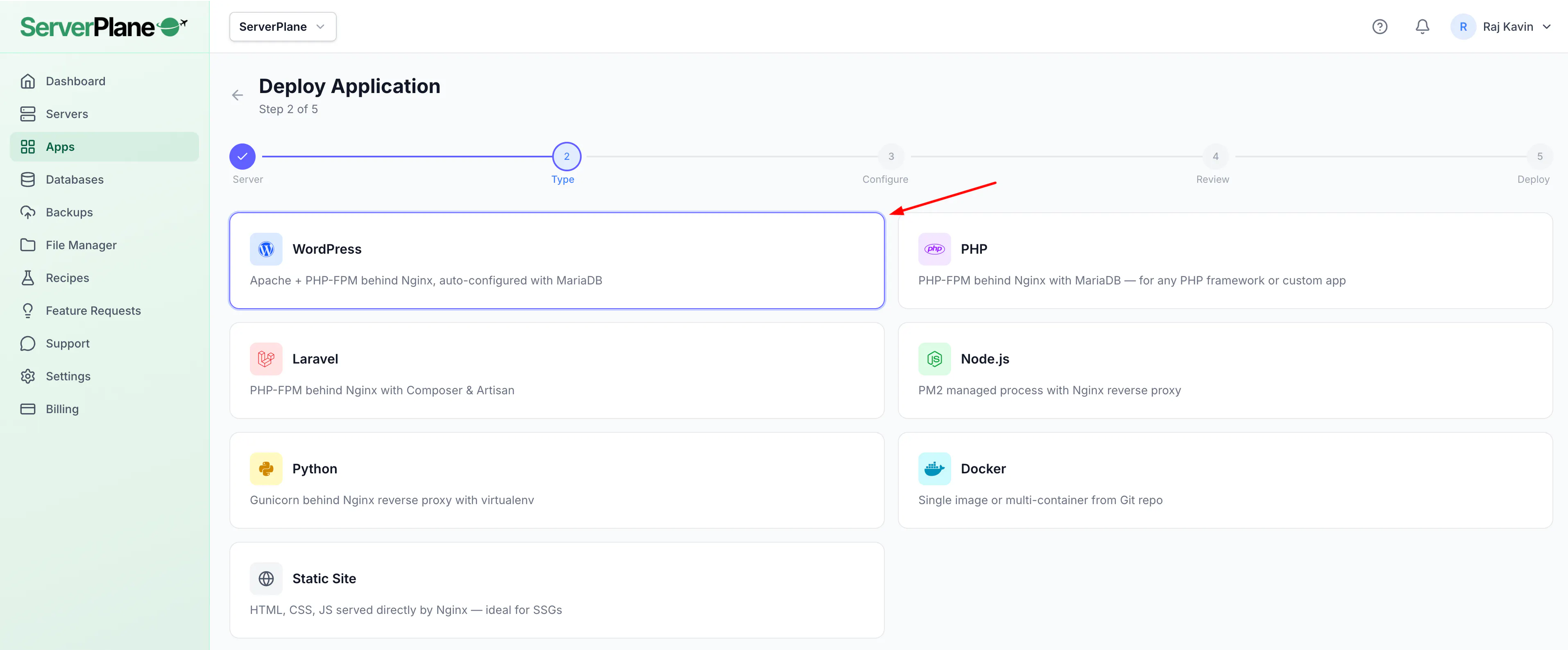Click the Feature Requests lightbulb icon
Viewport: 1568px width, 650px height.
tap(28, 311)
